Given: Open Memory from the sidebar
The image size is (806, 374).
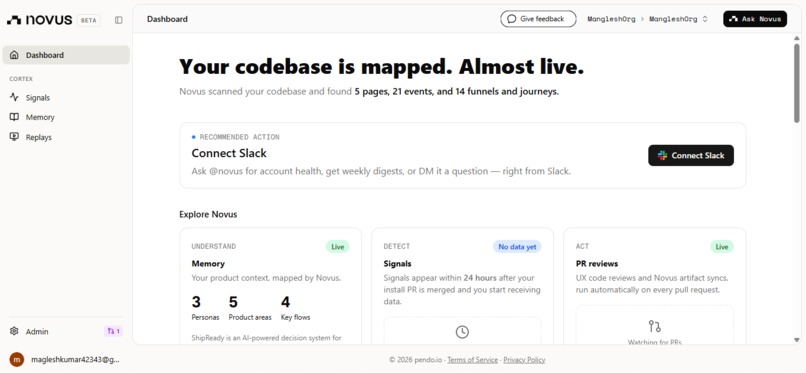Looking at the screenshot, I should pos(66,117).
